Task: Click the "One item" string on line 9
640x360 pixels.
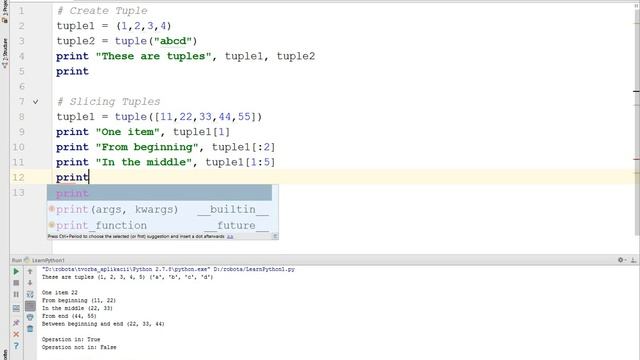Action: pyautogui.click(x=128, y=132)
